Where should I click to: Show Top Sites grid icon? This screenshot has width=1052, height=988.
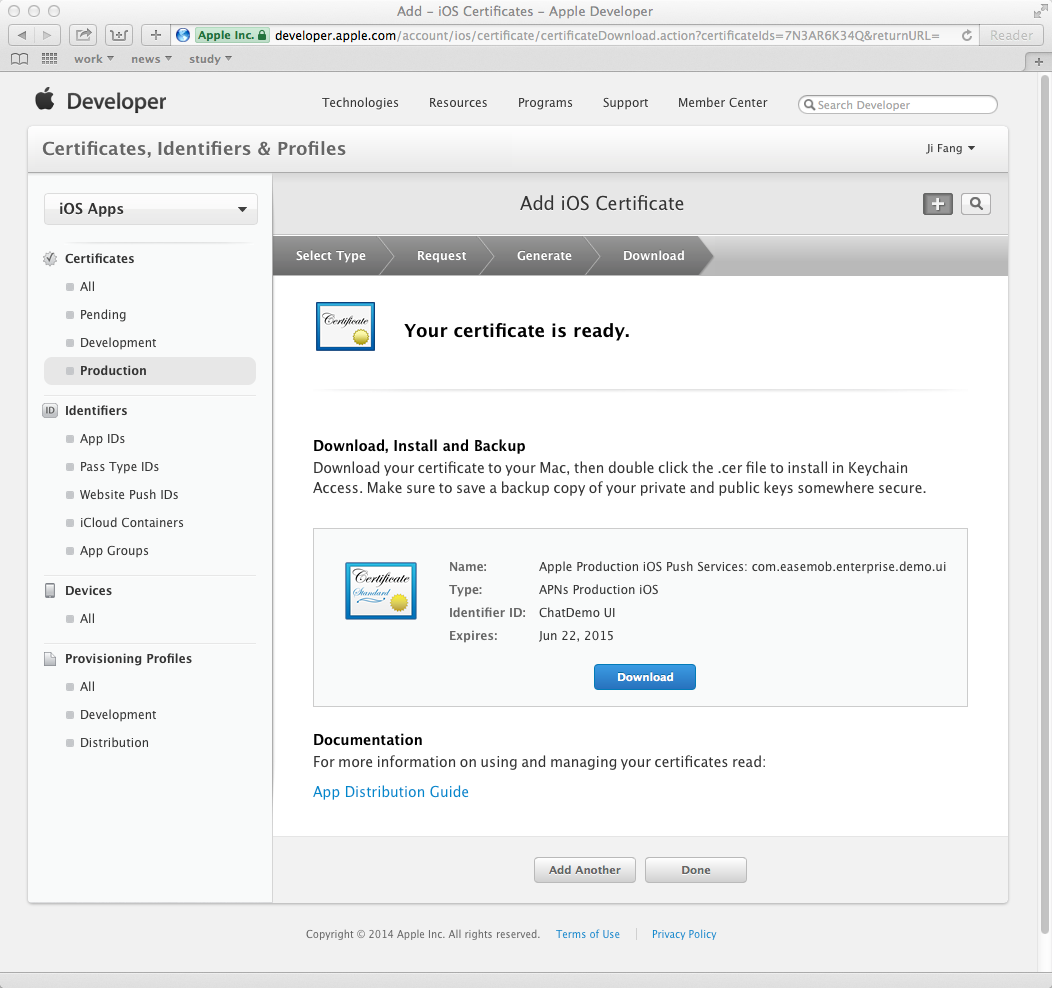pyautogui.click(x=50, y=59)
